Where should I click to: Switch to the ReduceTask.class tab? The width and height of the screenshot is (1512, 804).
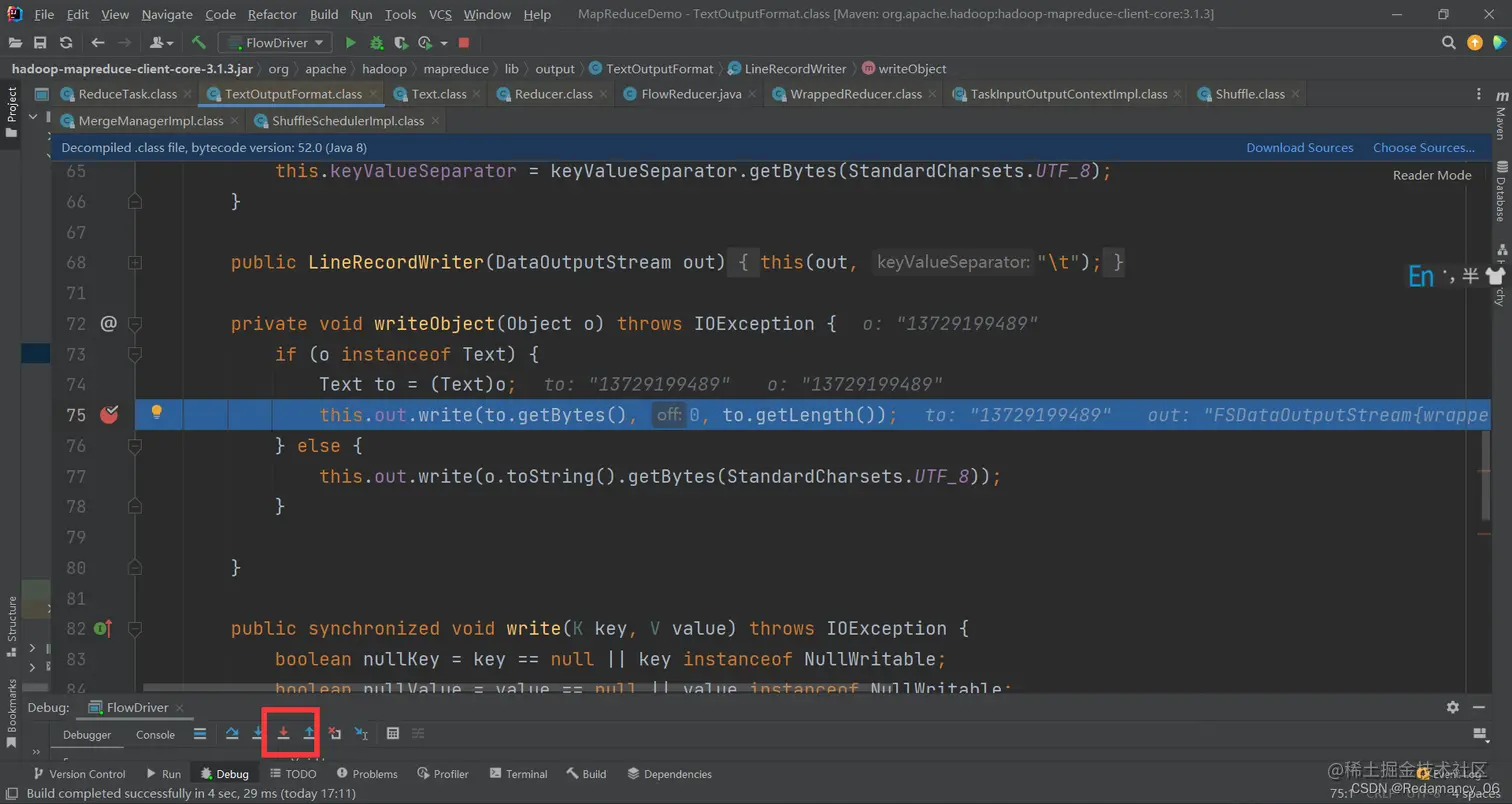pos(127,94)
